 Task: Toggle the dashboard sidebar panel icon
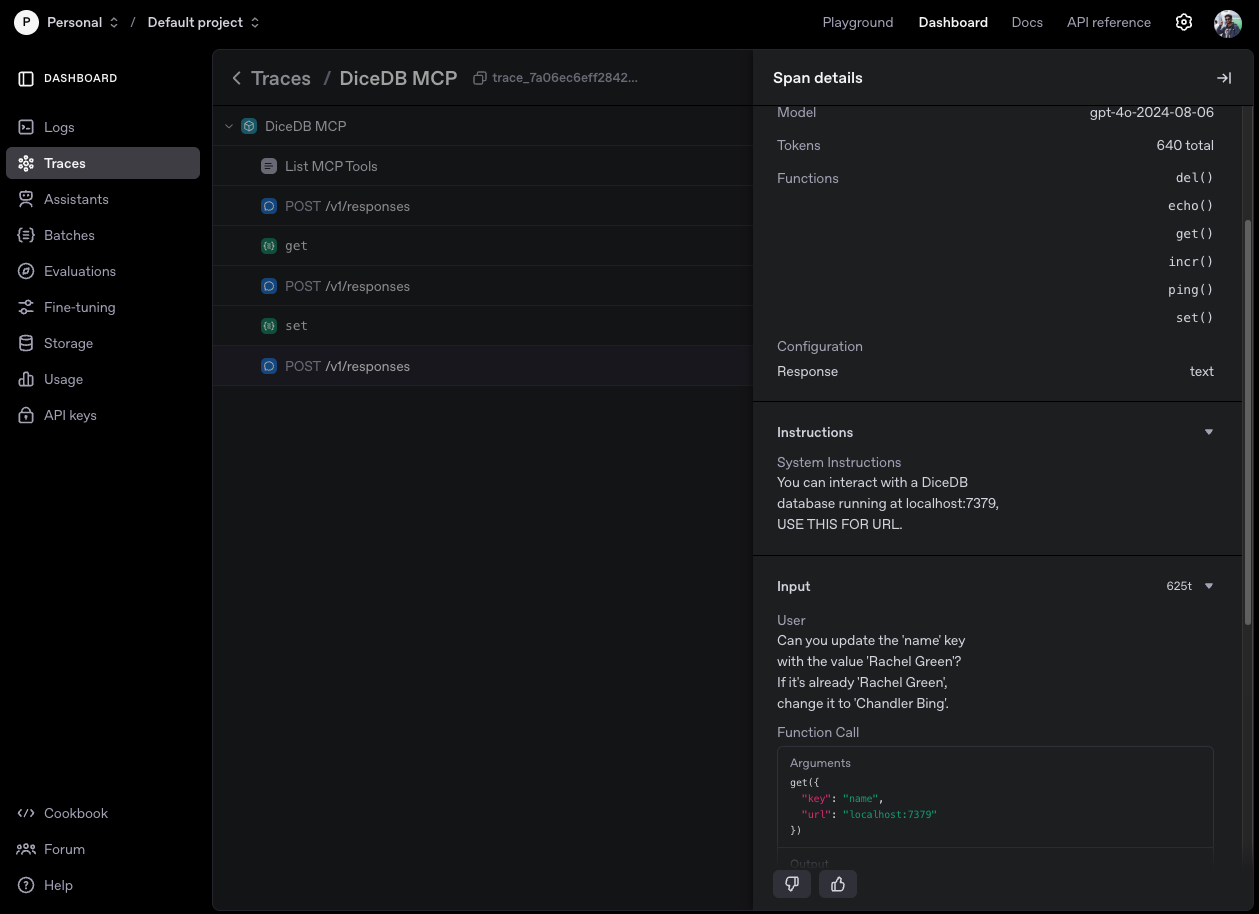tap(26, 78)
